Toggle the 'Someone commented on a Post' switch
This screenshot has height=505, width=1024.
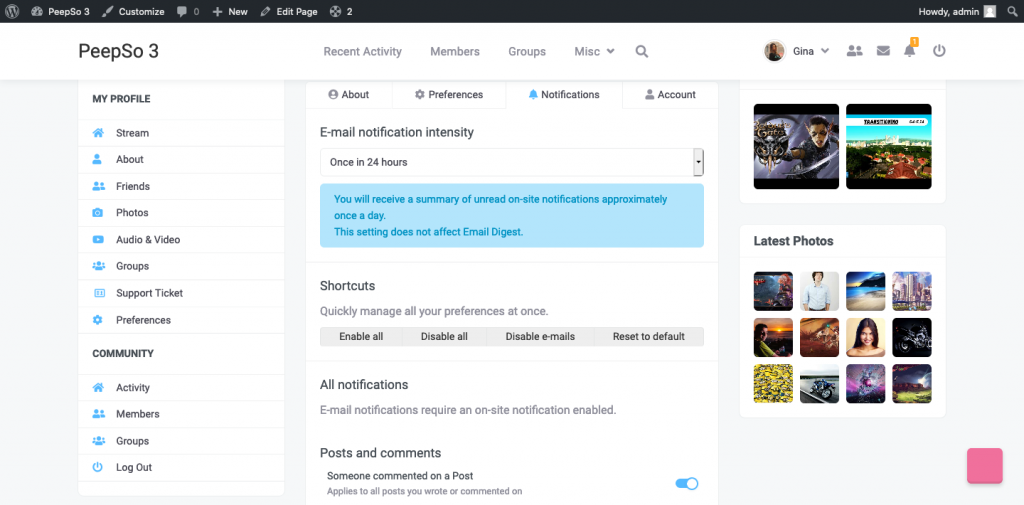(x=686, y=483)
